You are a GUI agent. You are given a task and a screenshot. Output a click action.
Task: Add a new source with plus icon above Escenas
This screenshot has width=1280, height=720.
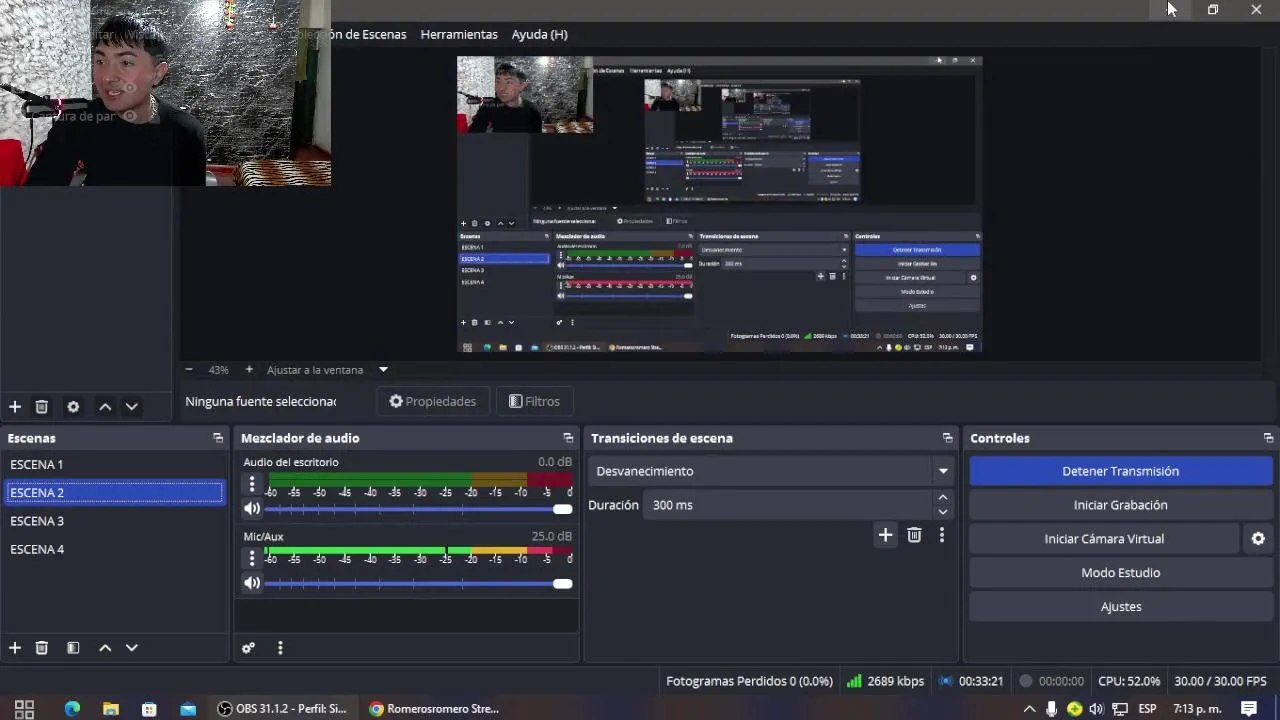coord(15,407)
